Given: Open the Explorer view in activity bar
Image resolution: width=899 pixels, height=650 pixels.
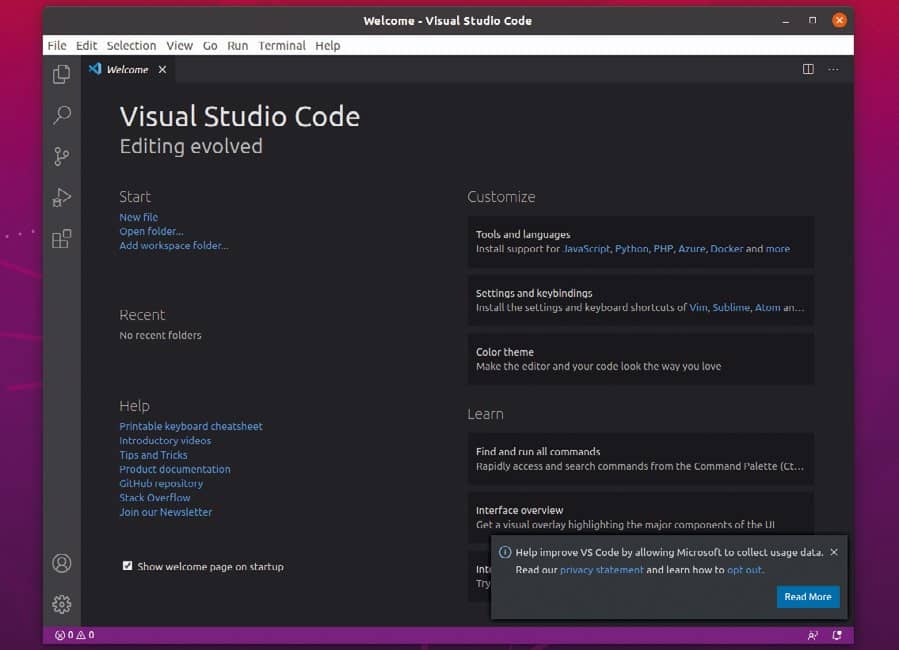Looking at the screenshot, I should pos(61,74).
